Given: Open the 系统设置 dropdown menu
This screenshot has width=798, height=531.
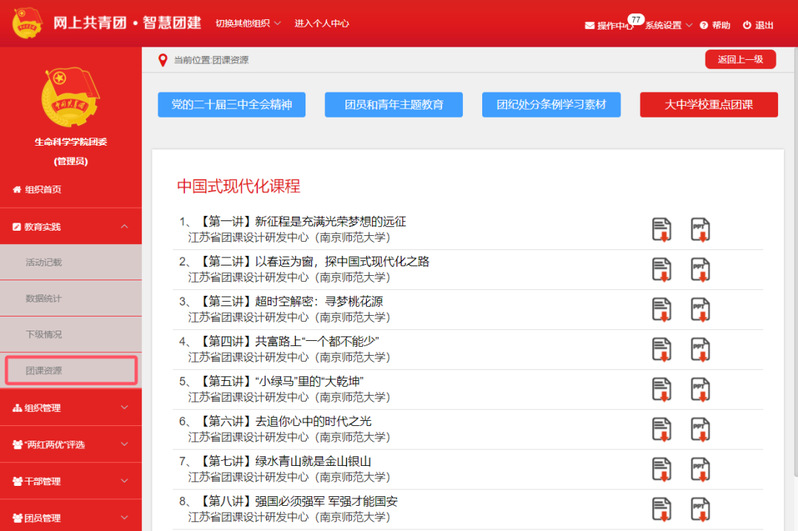Looking at the screenshot, I should point(669,25).
